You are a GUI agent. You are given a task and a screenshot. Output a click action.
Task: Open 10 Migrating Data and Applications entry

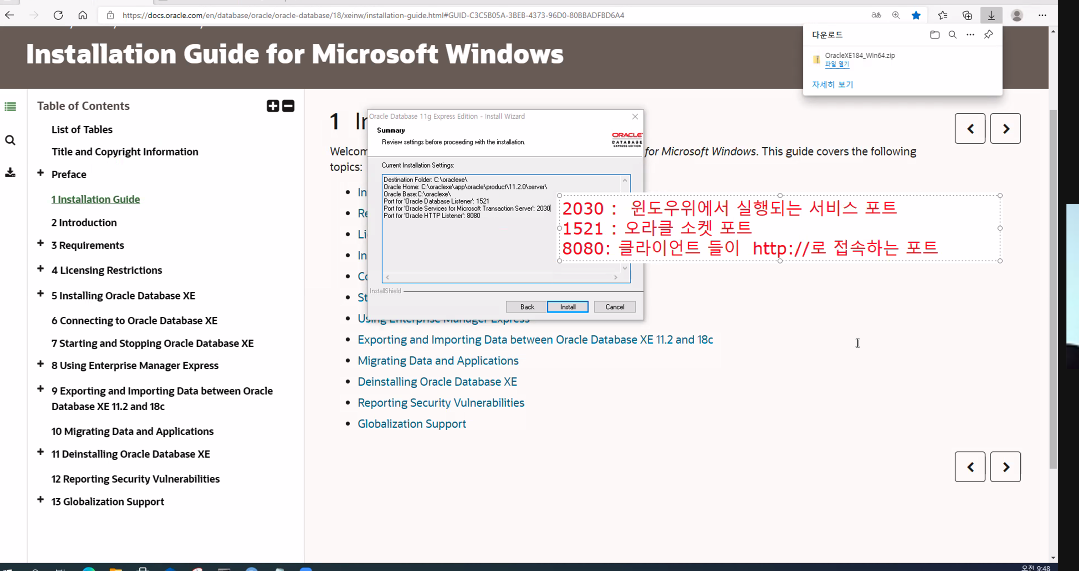(x=132, y=431)
